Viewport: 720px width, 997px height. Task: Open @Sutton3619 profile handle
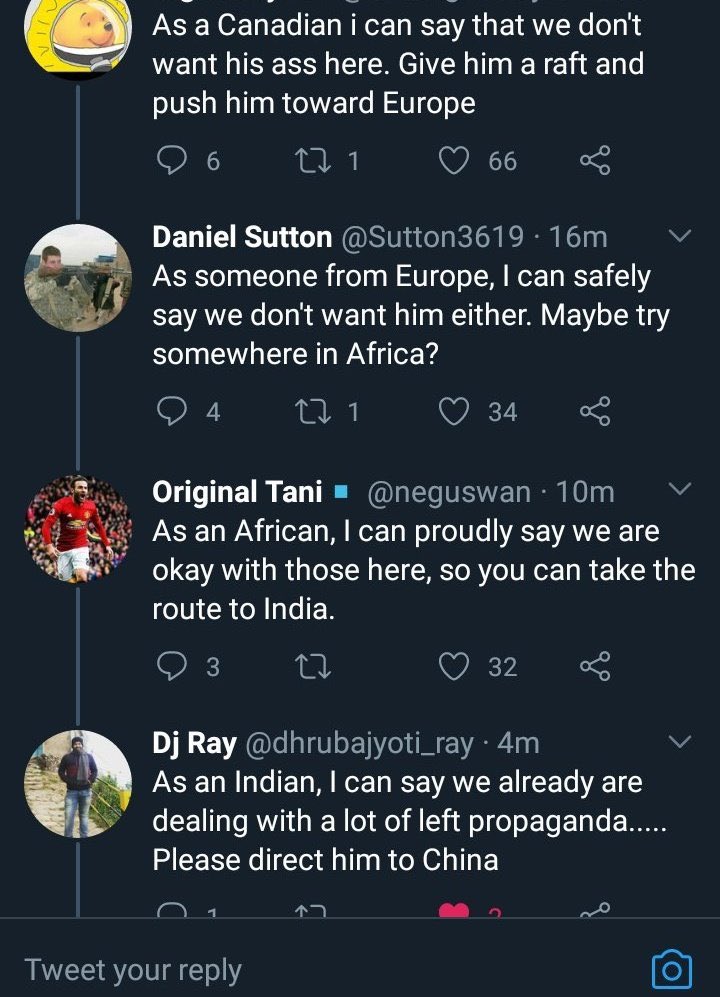(x=433, y=237)
